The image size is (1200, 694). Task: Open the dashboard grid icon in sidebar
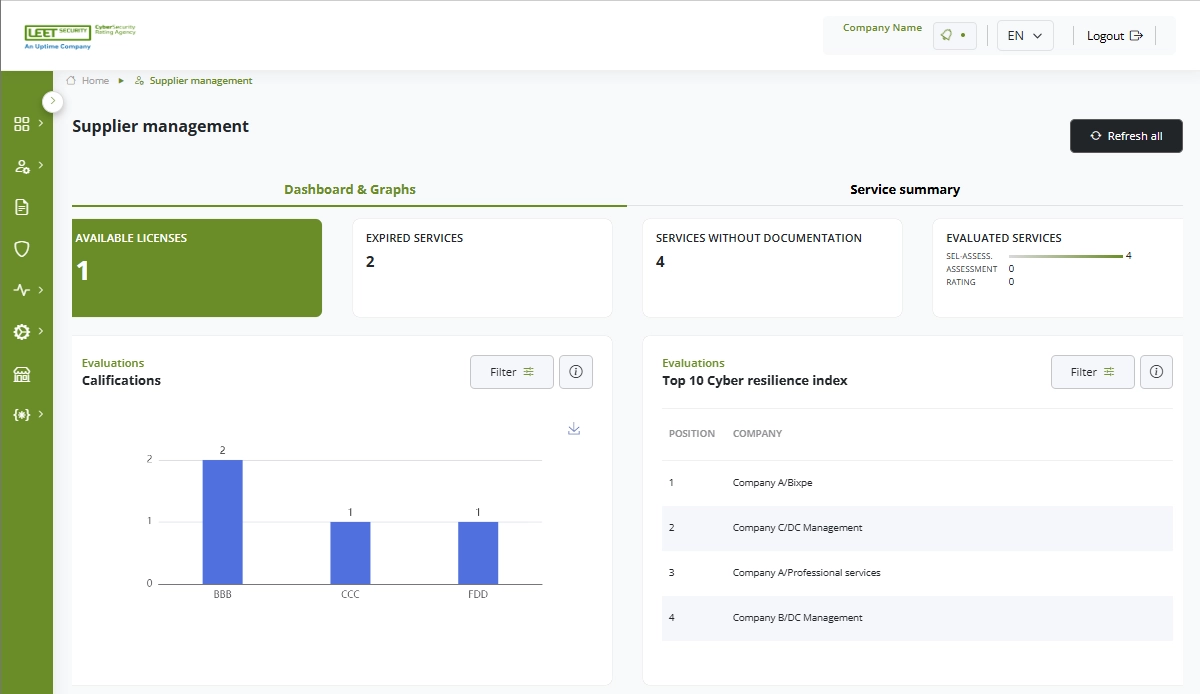tap(21, 124)
